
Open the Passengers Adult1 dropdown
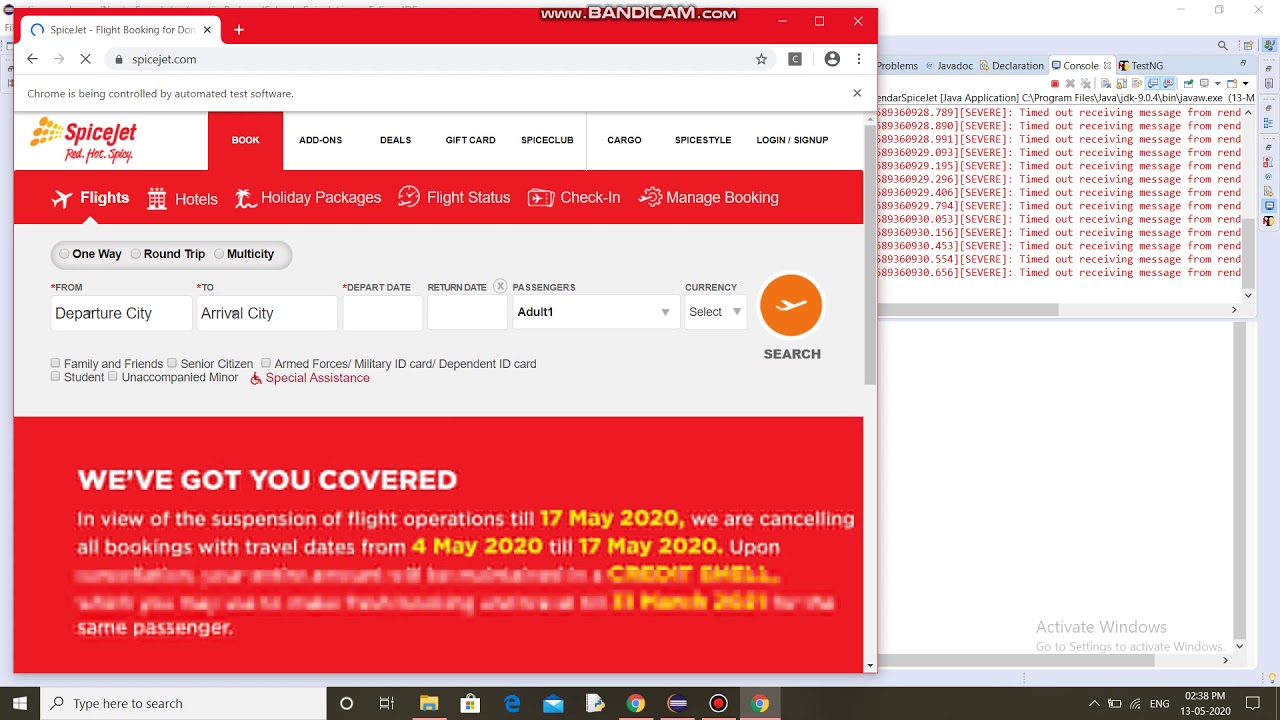click(x=594, y=312)
